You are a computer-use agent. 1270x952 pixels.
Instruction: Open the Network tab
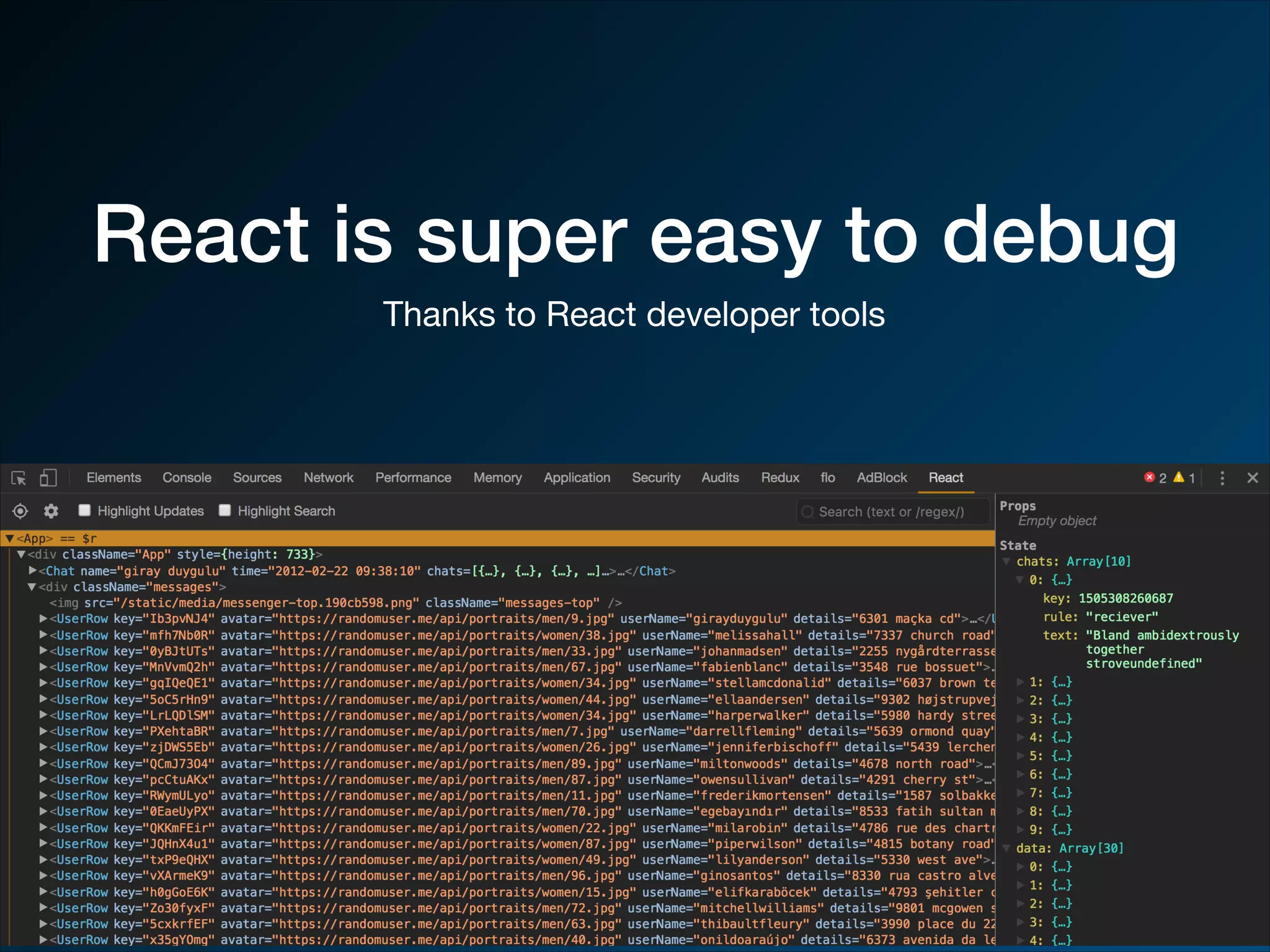[x=328, y=478]
